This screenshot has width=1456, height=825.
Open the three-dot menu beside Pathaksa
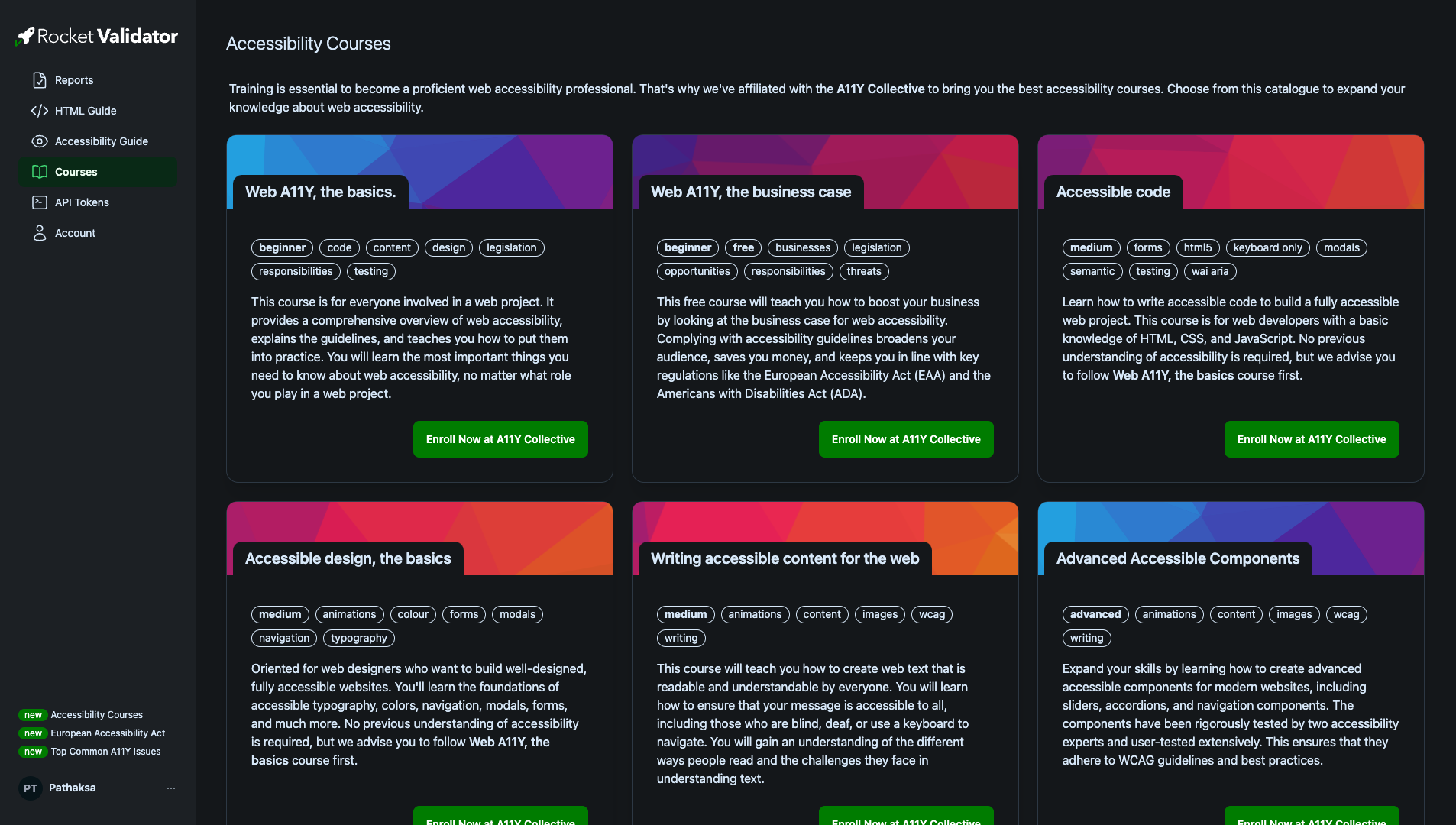coord(171,788)
